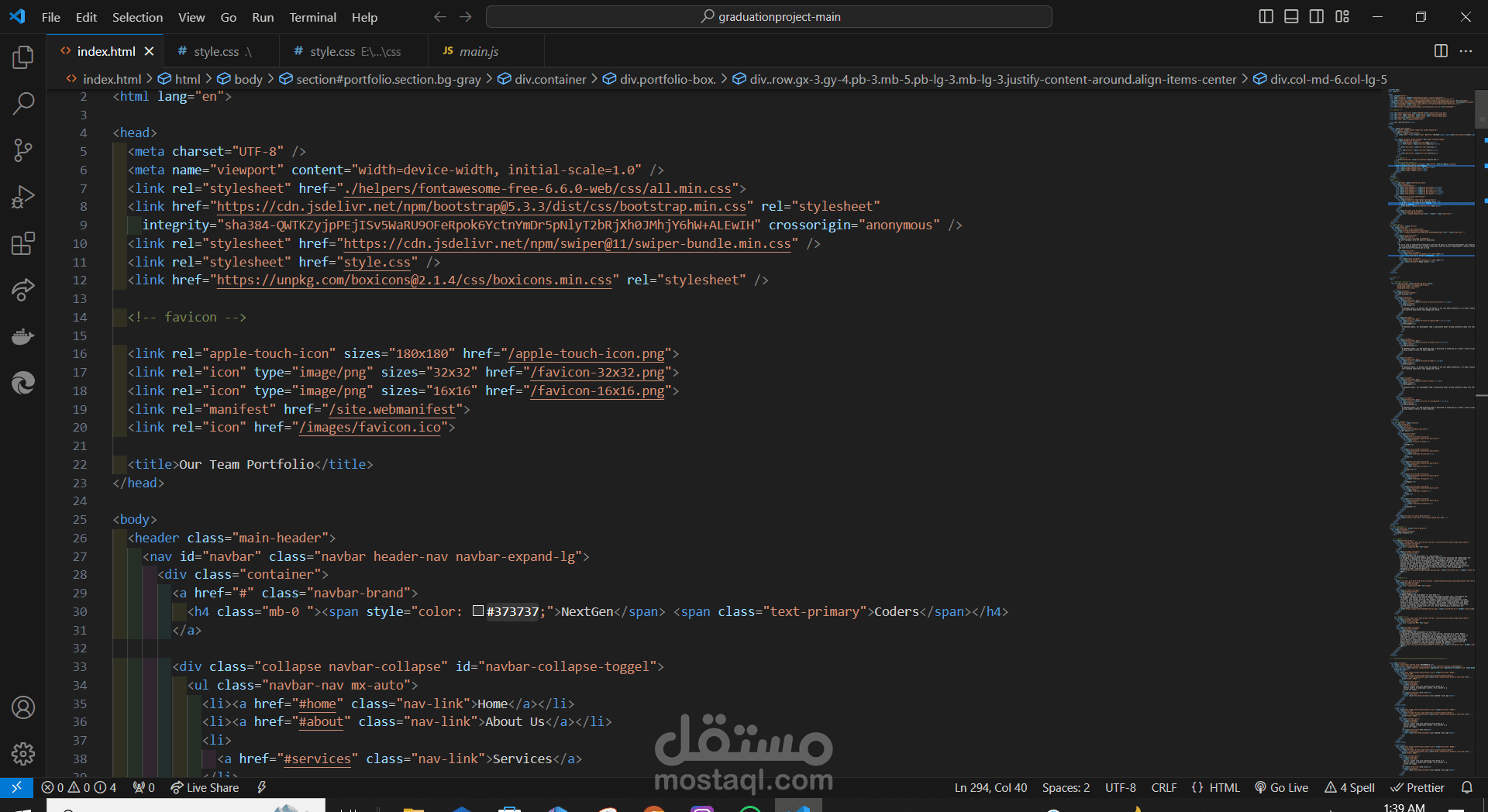Open the Live Share activity bar icon
The height and width of the screenshot is (812, 1488).
pos(23,290)
